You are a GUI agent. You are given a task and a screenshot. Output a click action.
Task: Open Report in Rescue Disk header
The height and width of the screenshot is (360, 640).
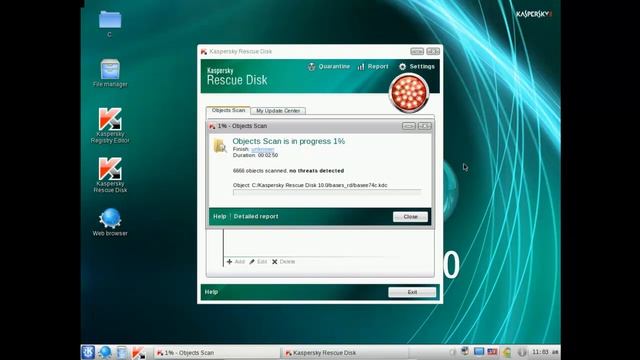coord(373,67)
